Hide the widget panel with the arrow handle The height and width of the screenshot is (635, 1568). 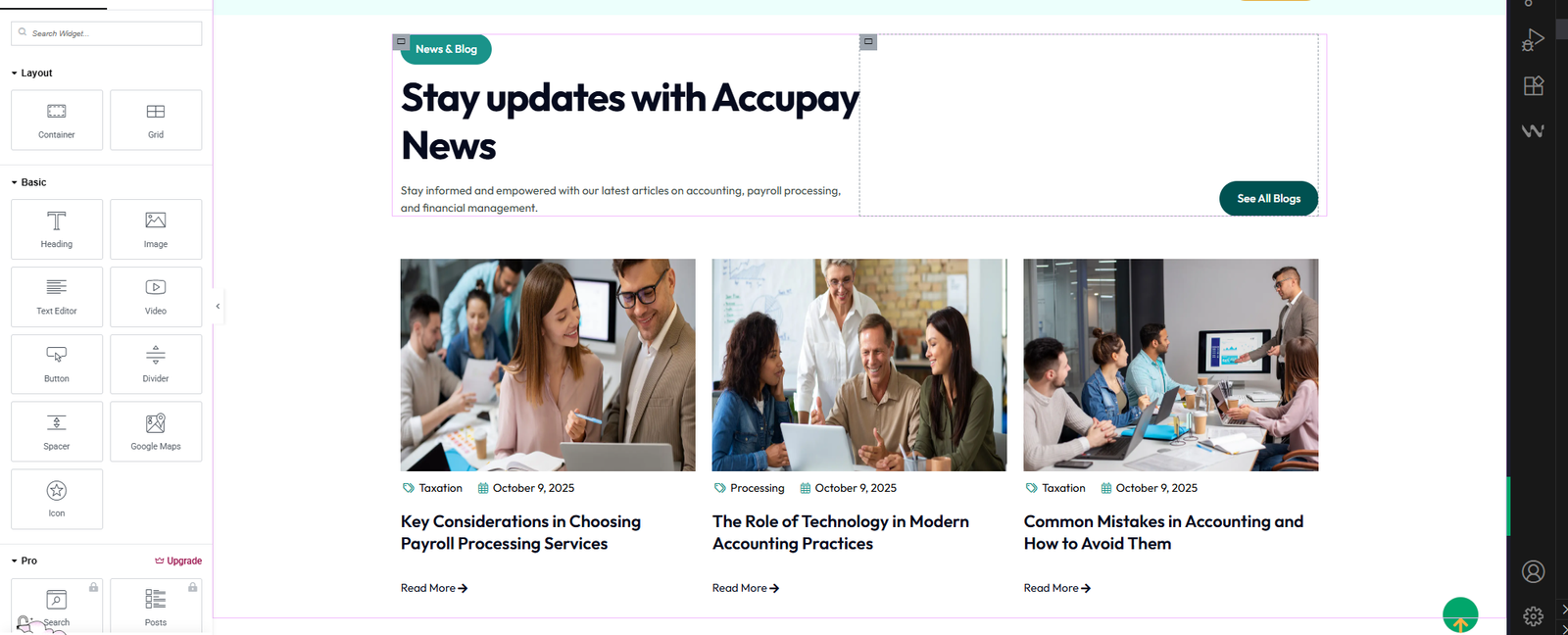point(218,306)
